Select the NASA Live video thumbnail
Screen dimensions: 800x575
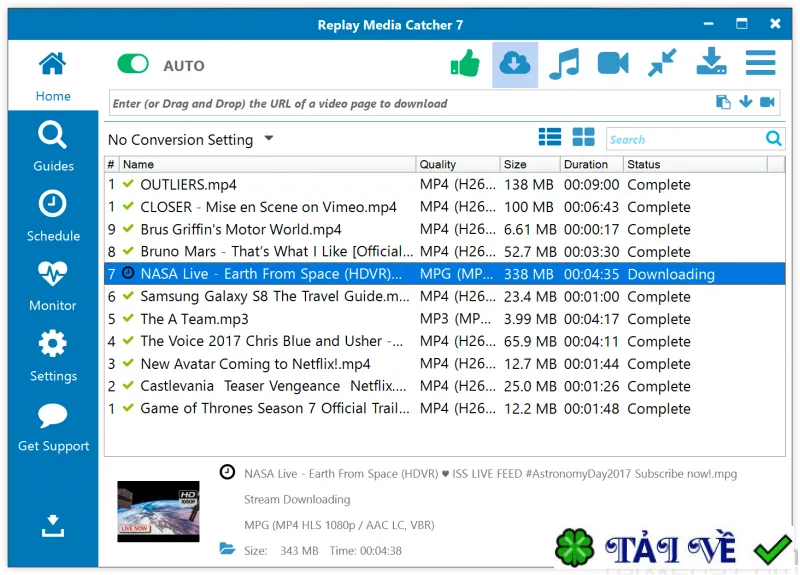pyautogui.click(x=158, y=511)
